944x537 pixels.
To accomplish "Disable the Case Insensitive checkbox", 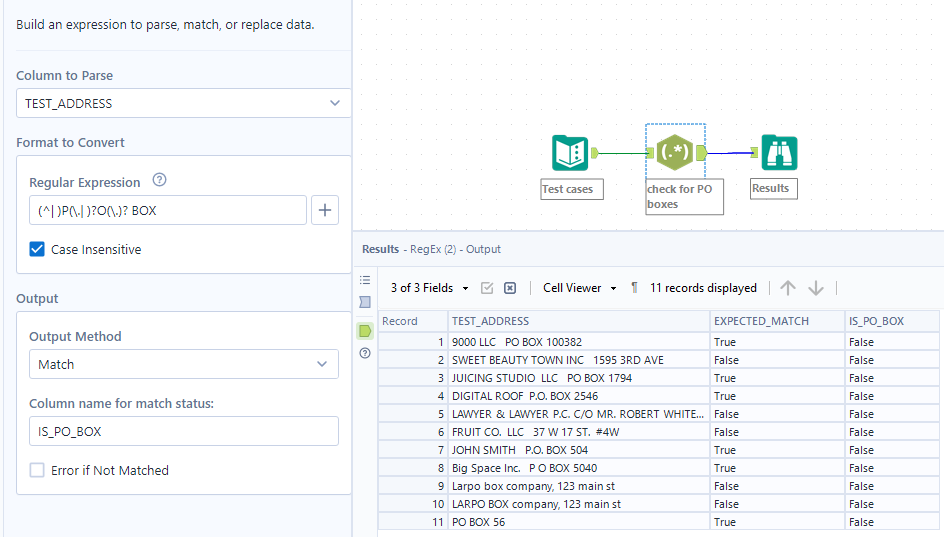I will (37, 250).
